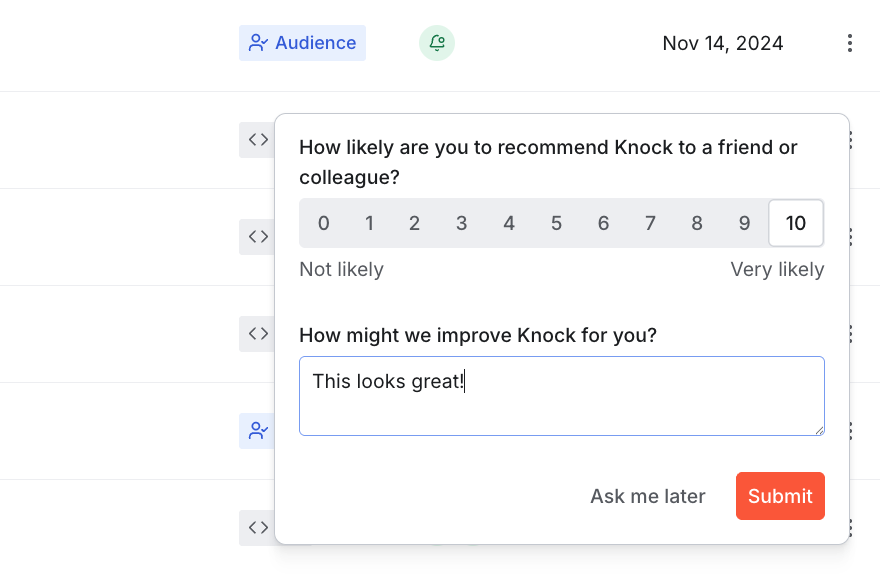Select rating 3 on the survey scale
Screen dimensions: 880x575
point(461,223)
